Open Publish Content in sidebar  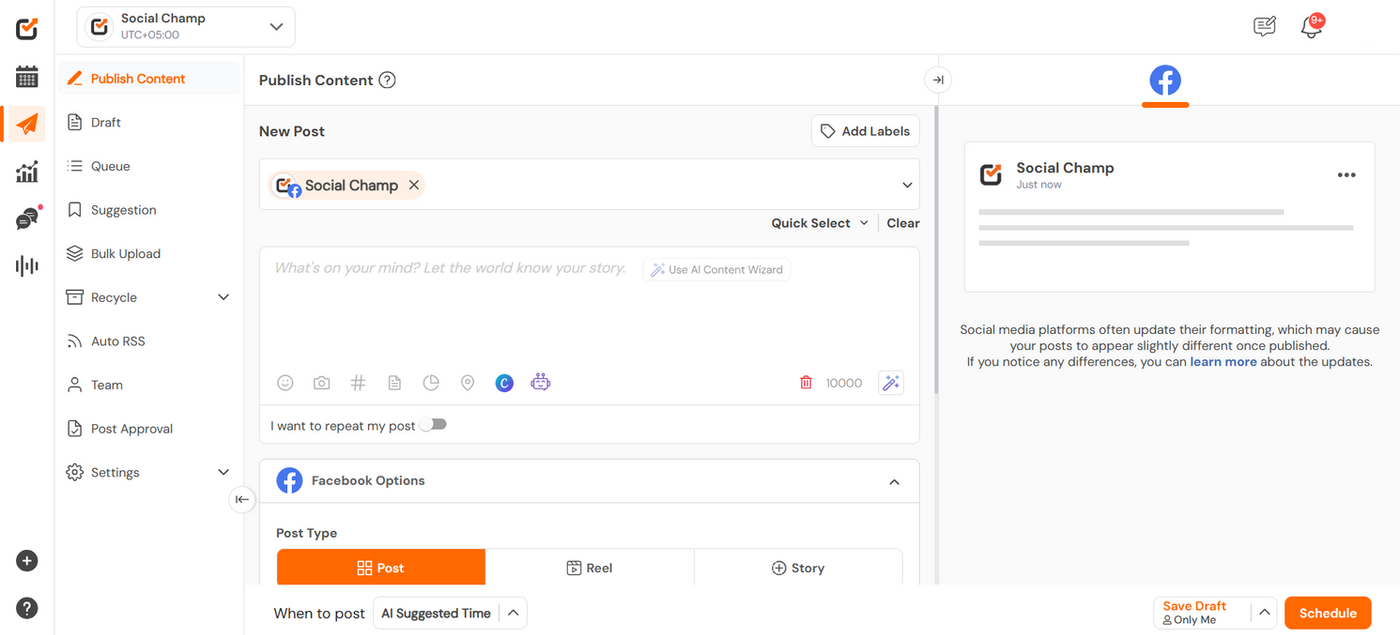149,79
